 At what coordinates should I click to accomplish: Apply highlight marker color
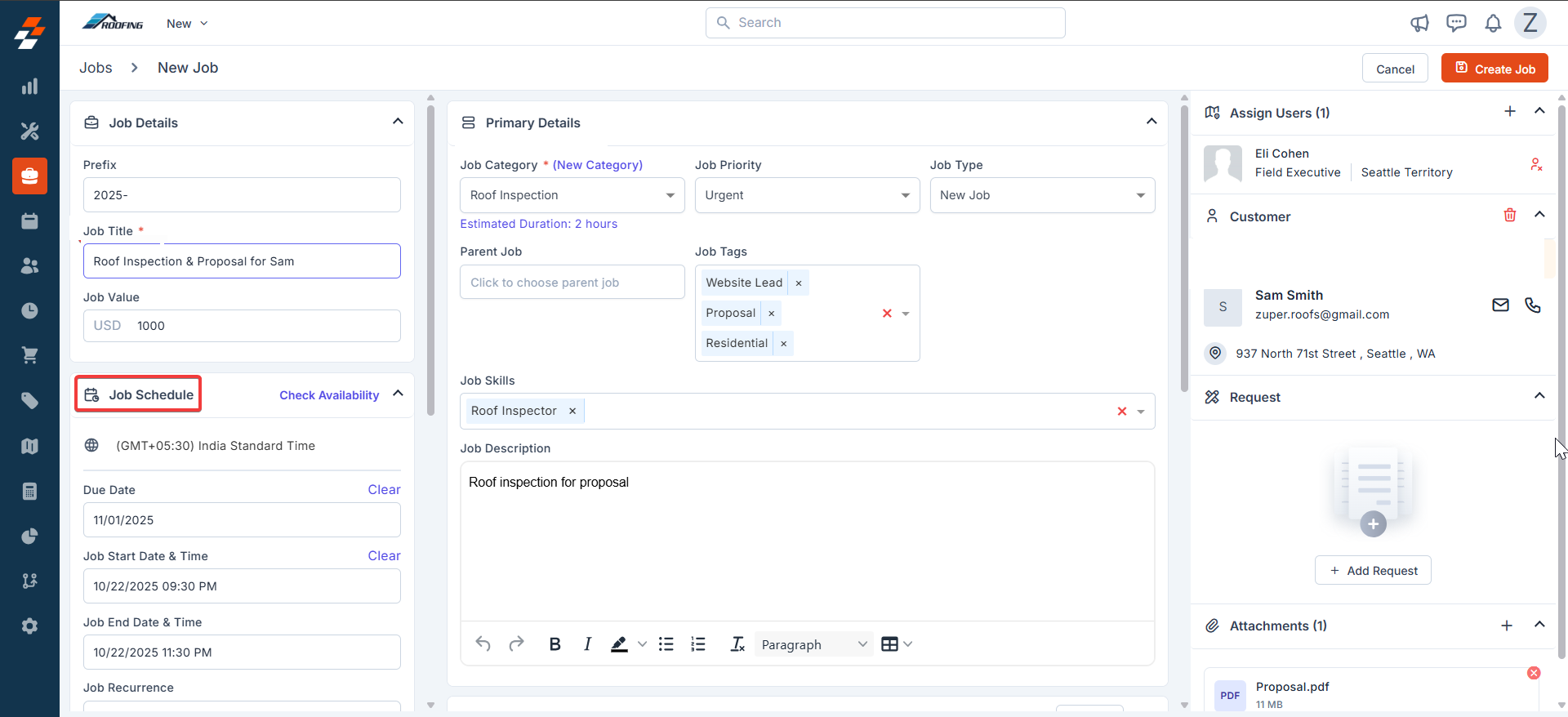coord(620,644)
